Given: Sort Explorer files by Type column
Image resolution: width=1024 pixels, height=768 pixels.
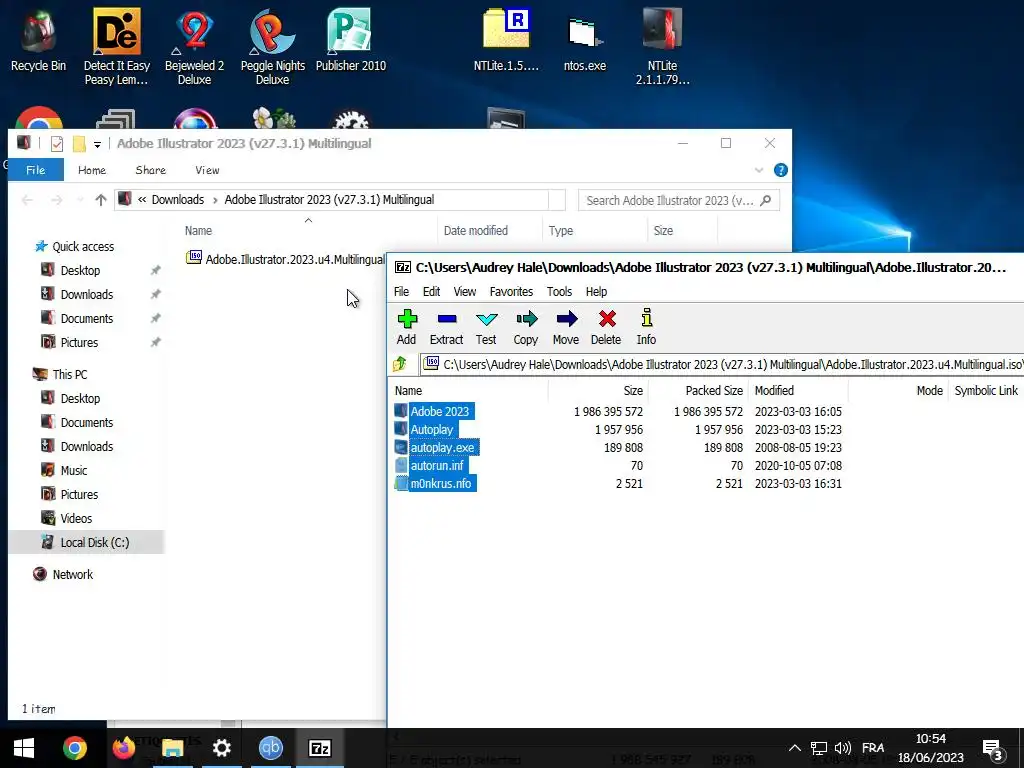Looking at the screenshot, I should click(x=561, y=231).
